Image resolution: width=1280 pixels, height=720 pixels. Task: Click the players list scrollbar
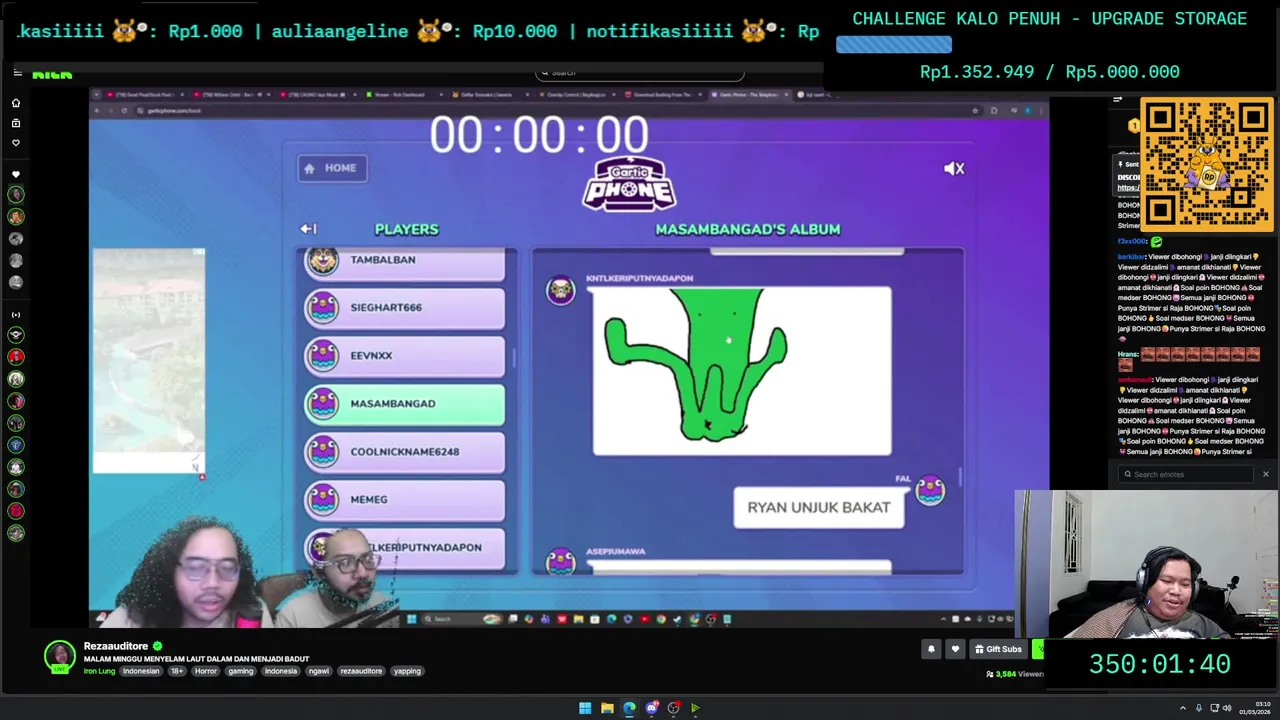[x=514, y=358]
